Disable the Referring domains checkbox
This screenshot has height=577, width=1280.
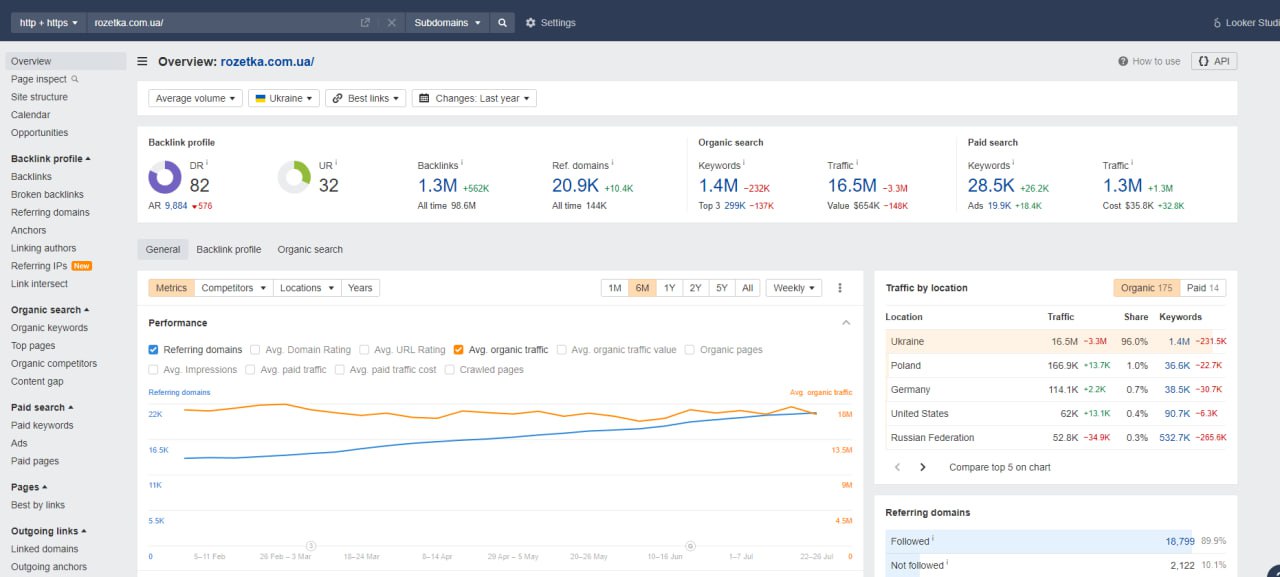(153, 349)
